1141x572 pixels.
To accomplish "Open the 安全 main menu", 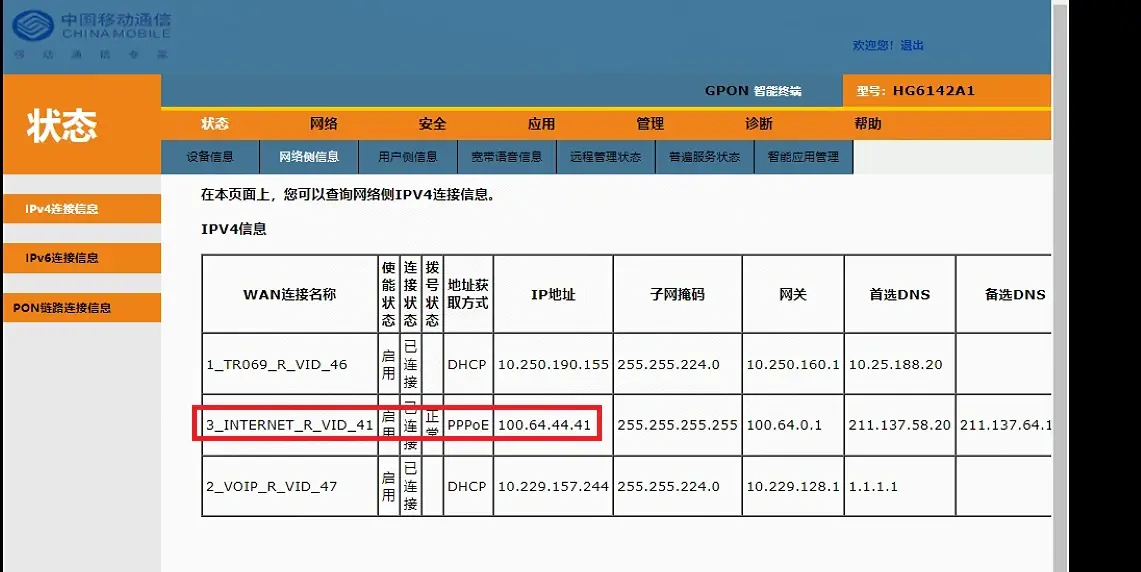I will coord(432,124).
